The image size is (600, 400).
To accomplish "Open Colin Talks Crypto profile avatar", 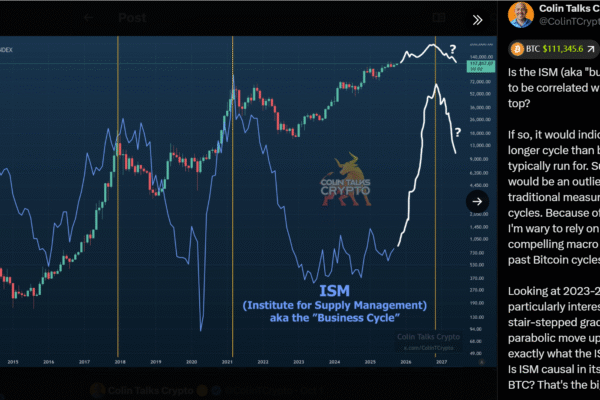I will point(520,15).
